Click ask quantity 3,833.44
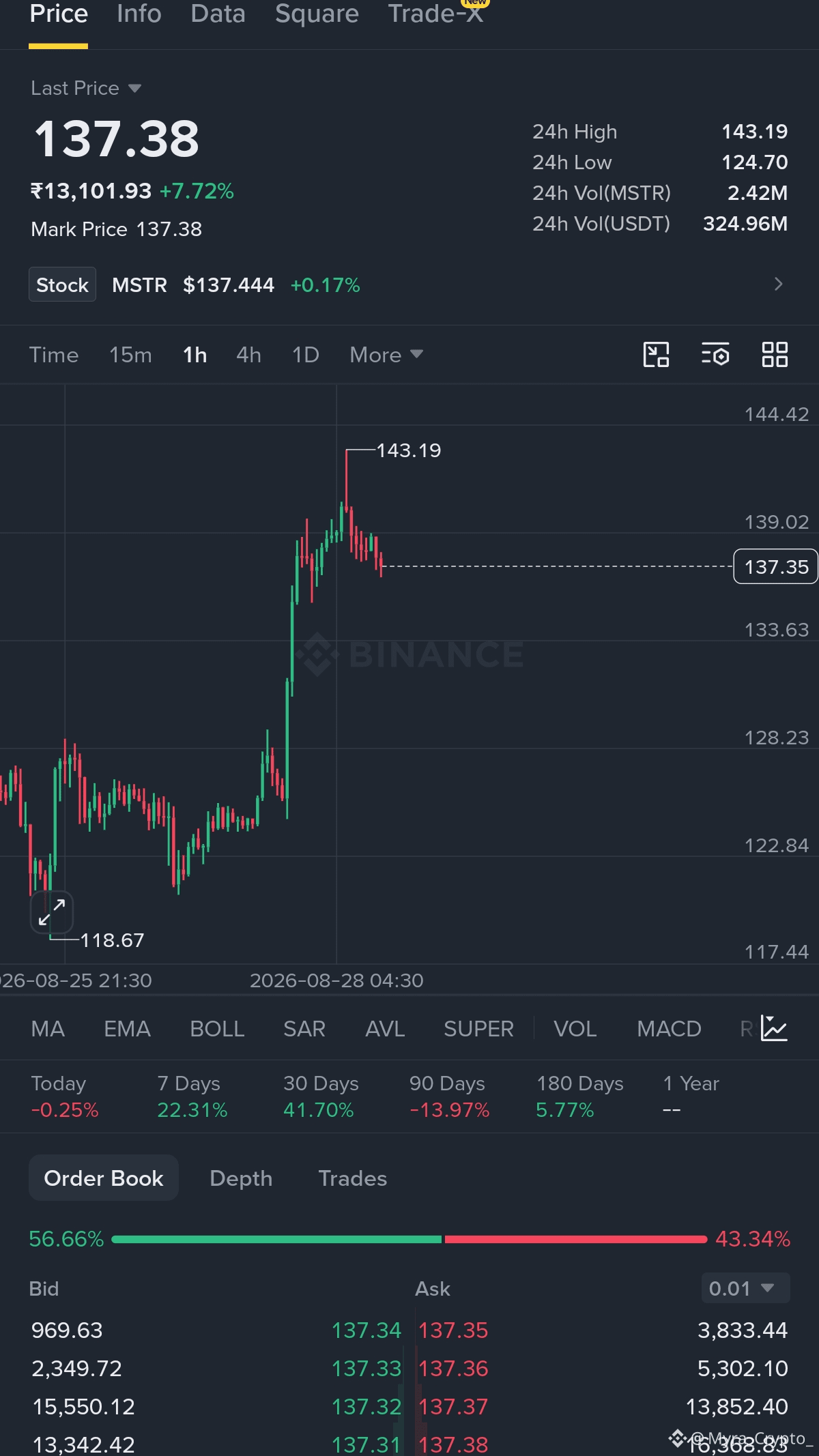Viewport: 819px width, 1456px height. [743, 1330]
